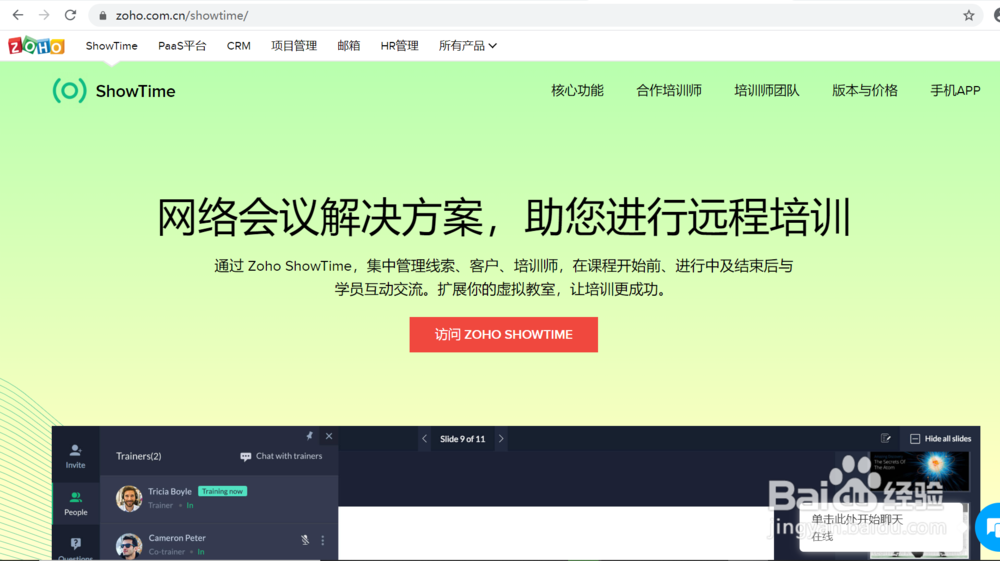
Task: Click Hide all slides button
Action: [941, 439]
